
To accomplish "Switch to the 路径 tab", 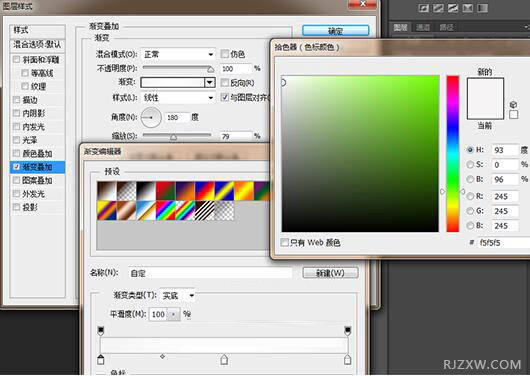I will click(446, 27).
